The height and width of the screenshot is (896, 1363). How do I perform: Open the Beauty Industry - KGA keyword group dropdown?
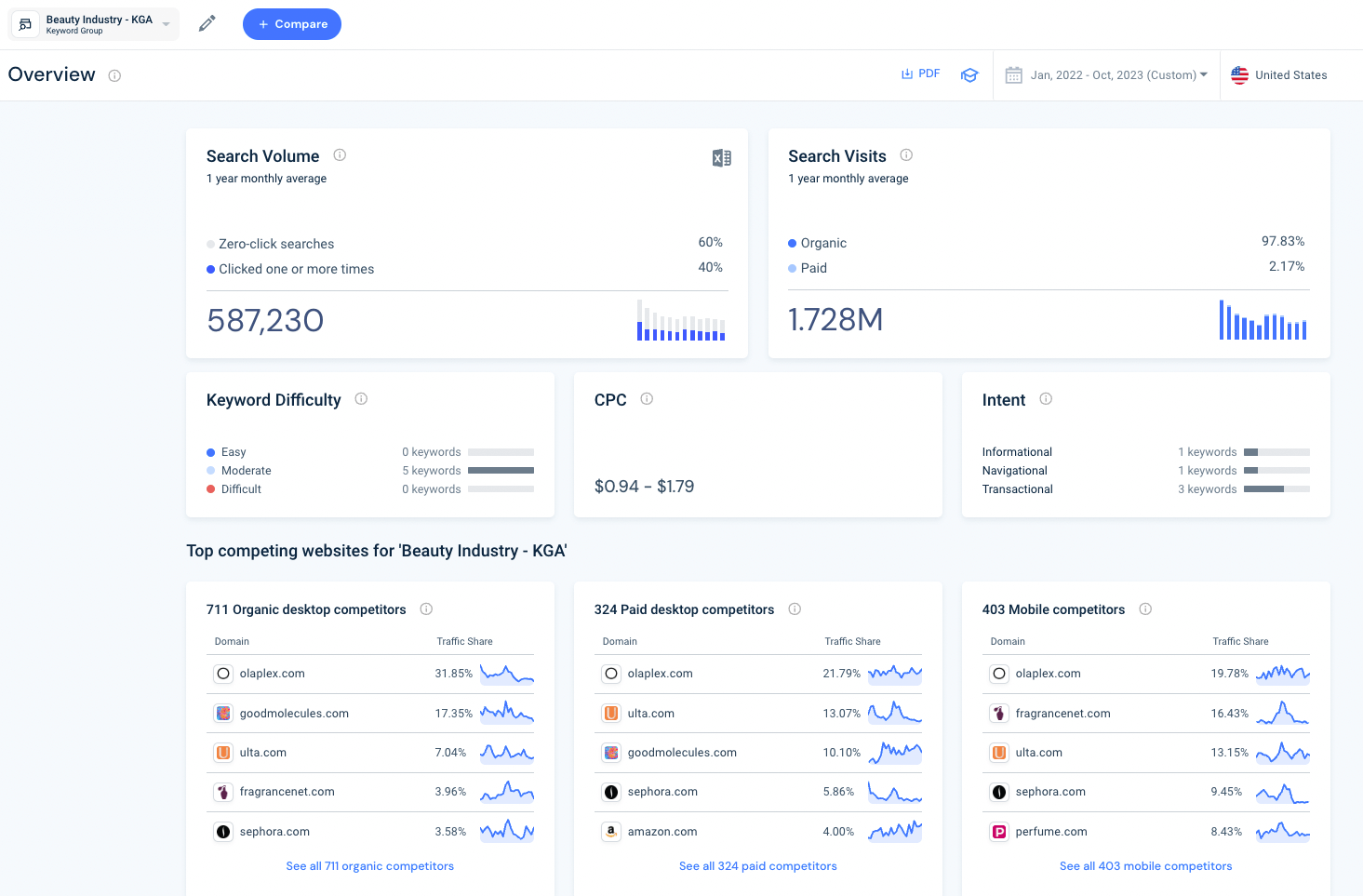click(94, 24)
